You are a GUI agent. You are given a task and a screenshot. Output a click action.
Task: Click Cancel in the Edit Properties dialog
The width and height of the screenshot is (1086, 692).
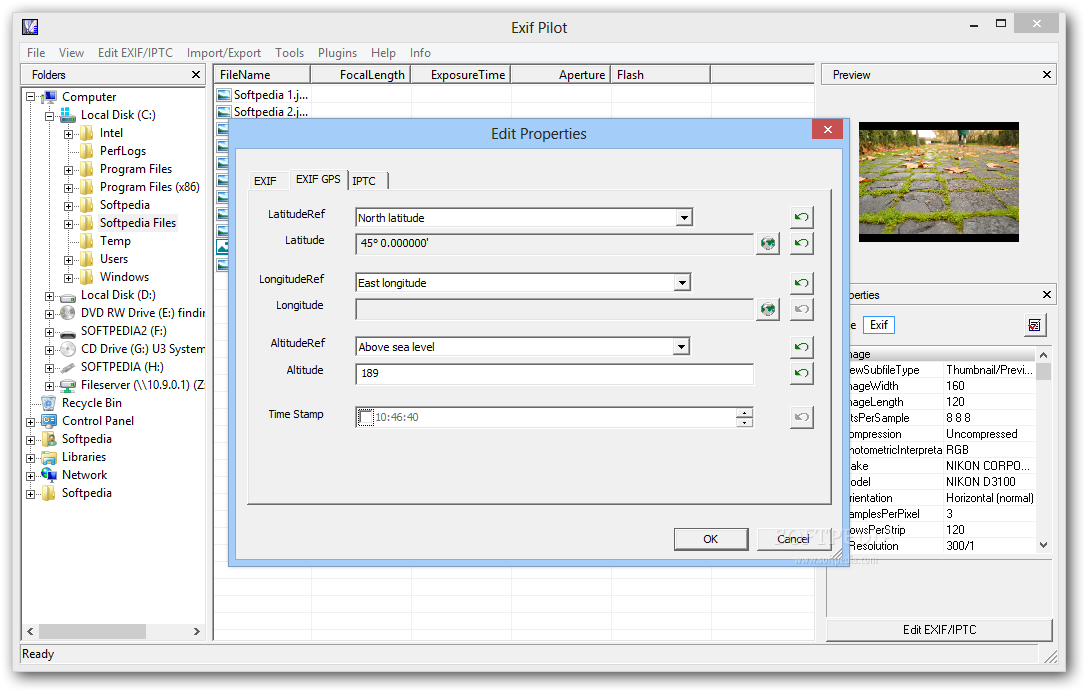tap(793, 539)
